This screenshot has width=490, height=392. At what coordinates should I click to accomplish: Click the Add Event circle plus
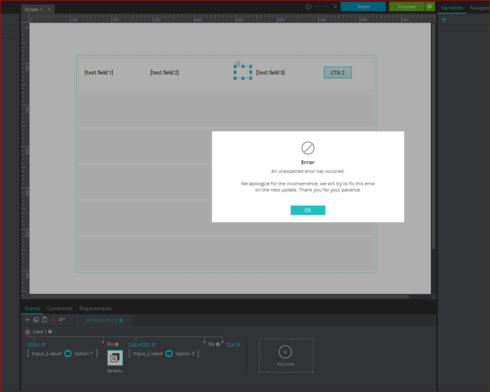285,352
